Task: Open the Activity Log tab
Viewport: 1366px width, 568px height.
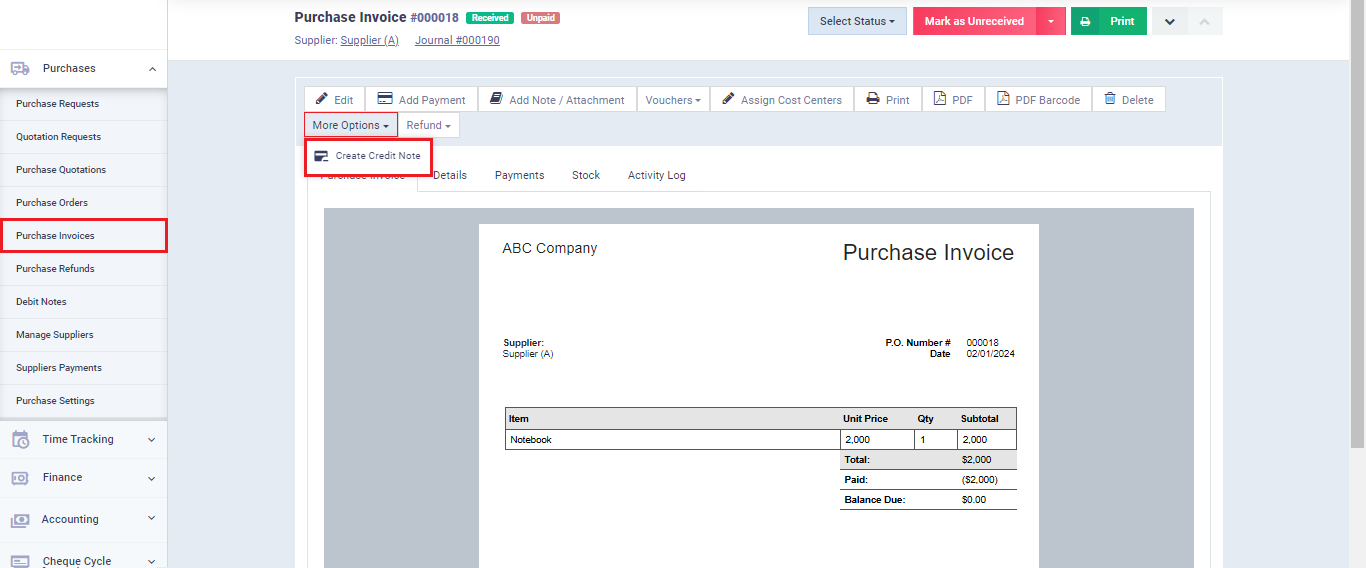Action: 656,175
